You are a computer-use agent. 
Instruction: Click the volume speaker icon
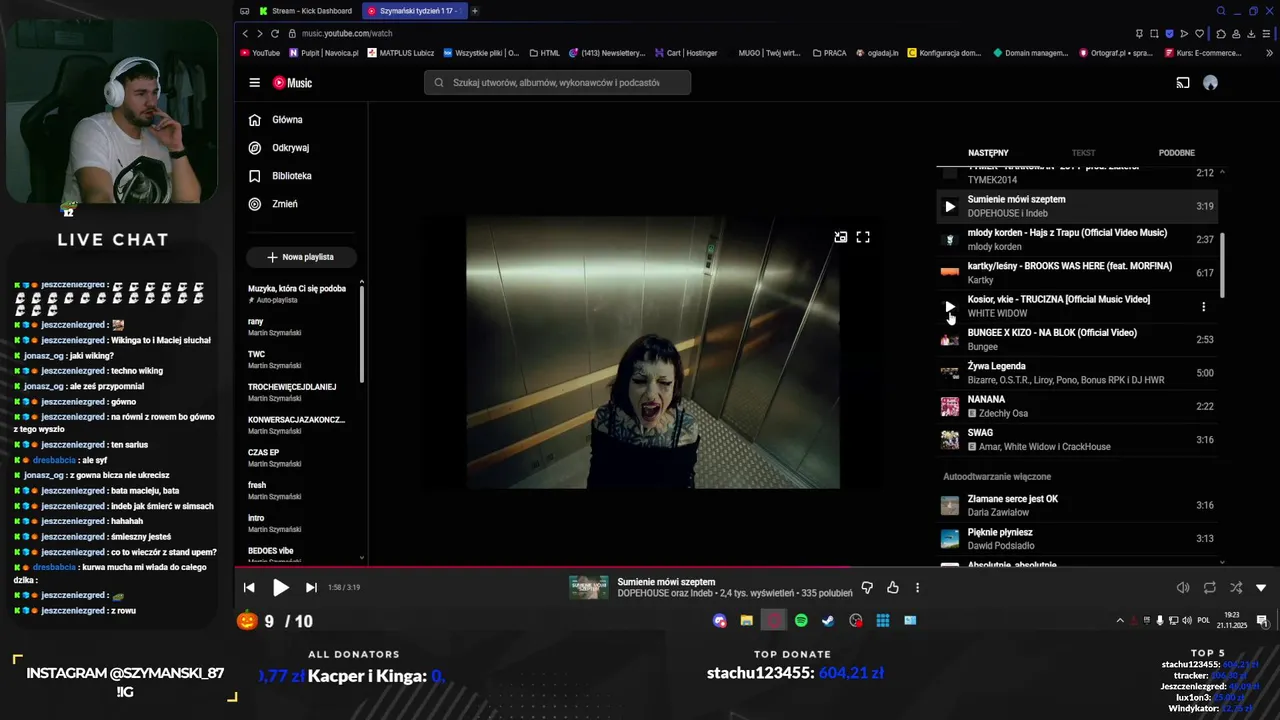coord(1183,588)
